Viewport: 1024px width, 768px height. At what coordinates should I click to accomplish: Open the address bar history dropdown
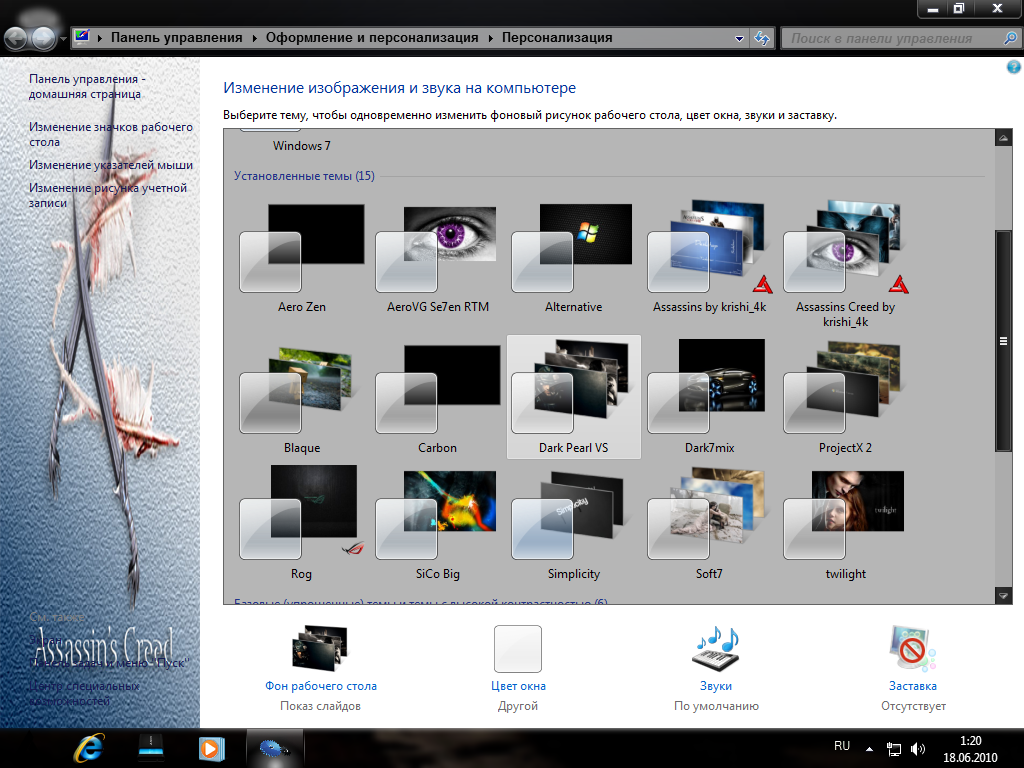click(x=739, y=39)
